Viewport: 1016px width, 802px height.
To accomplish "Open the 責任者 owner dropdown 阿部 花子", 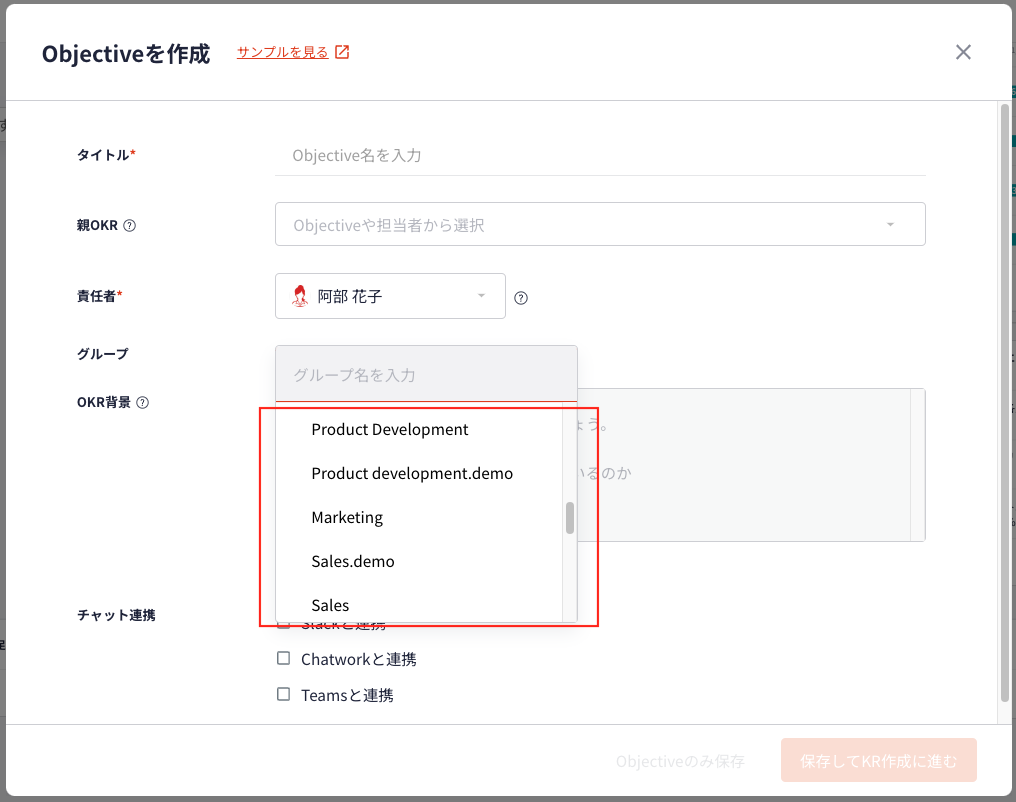I will tap(390, 296).
